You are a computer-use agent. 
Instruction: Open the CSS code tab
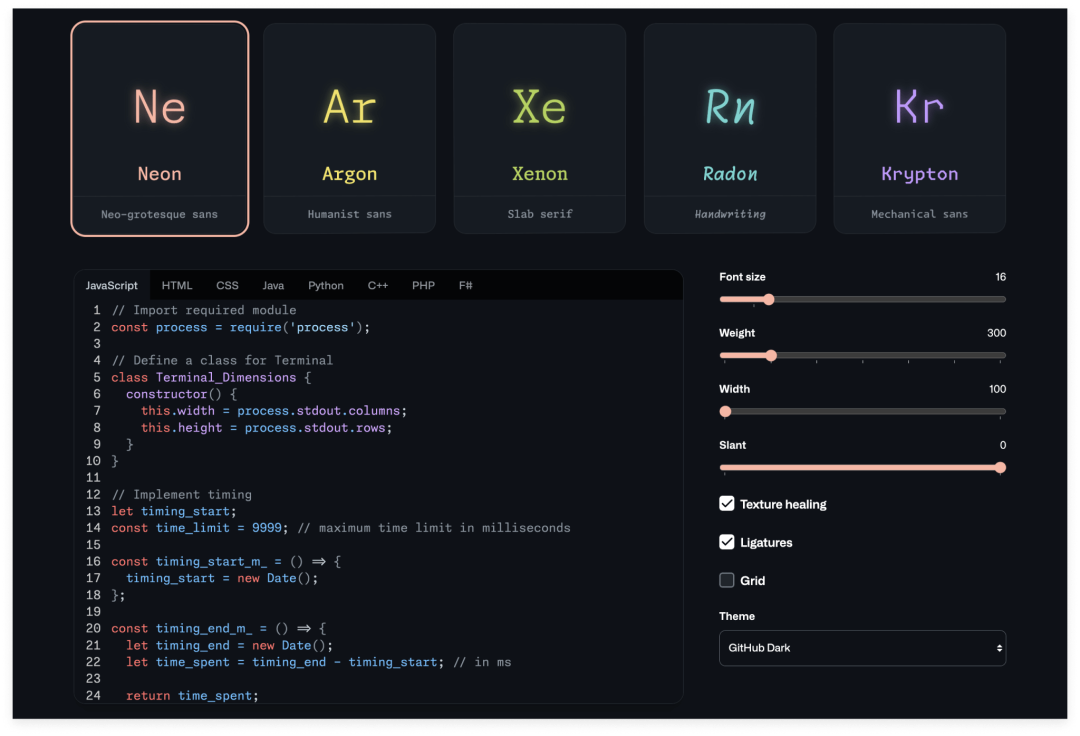(227, 285)
